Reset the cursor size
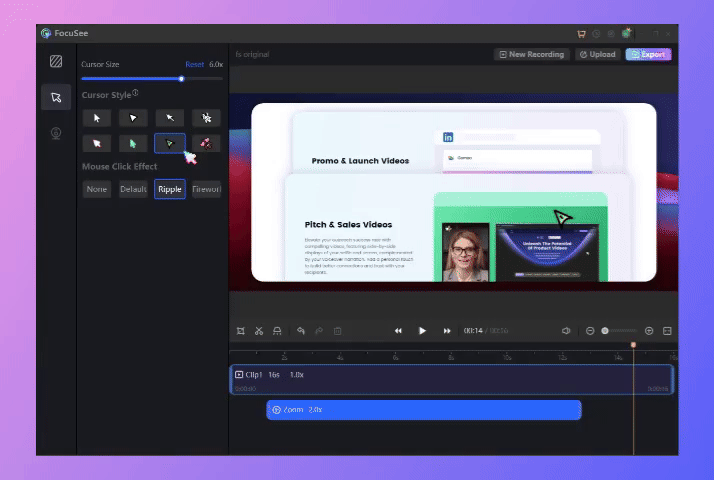 click(x=194, y=64)
